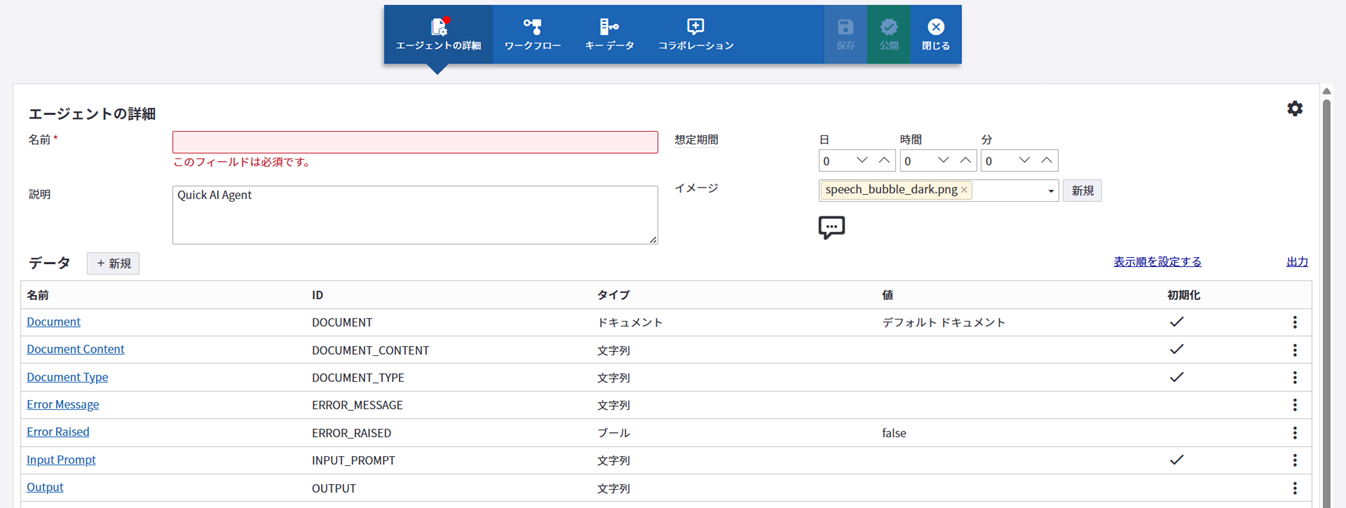The width and height of the screenshot is (1346, 508).
Task: Open three-dot menu for Document row
Action: pyautogui.click(x=1295, y=322)
